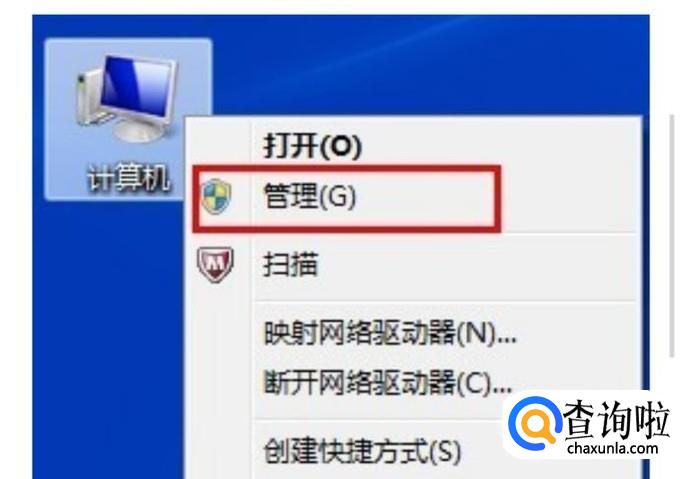Viewport: 682px width, 479px height.
Task: Click the UAC shield icon beside 管理(G)
Action: pyautogui.click(x=216, y=197)
